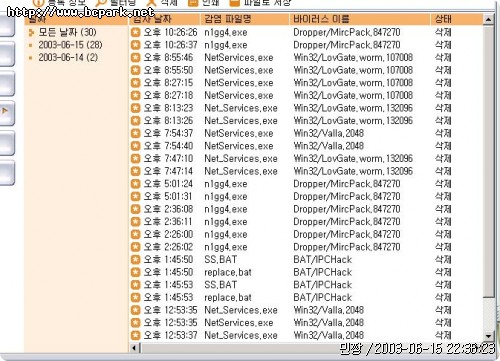Select NetServices.exe in the 오후 8:55:46 row

[x=239, y=58]
